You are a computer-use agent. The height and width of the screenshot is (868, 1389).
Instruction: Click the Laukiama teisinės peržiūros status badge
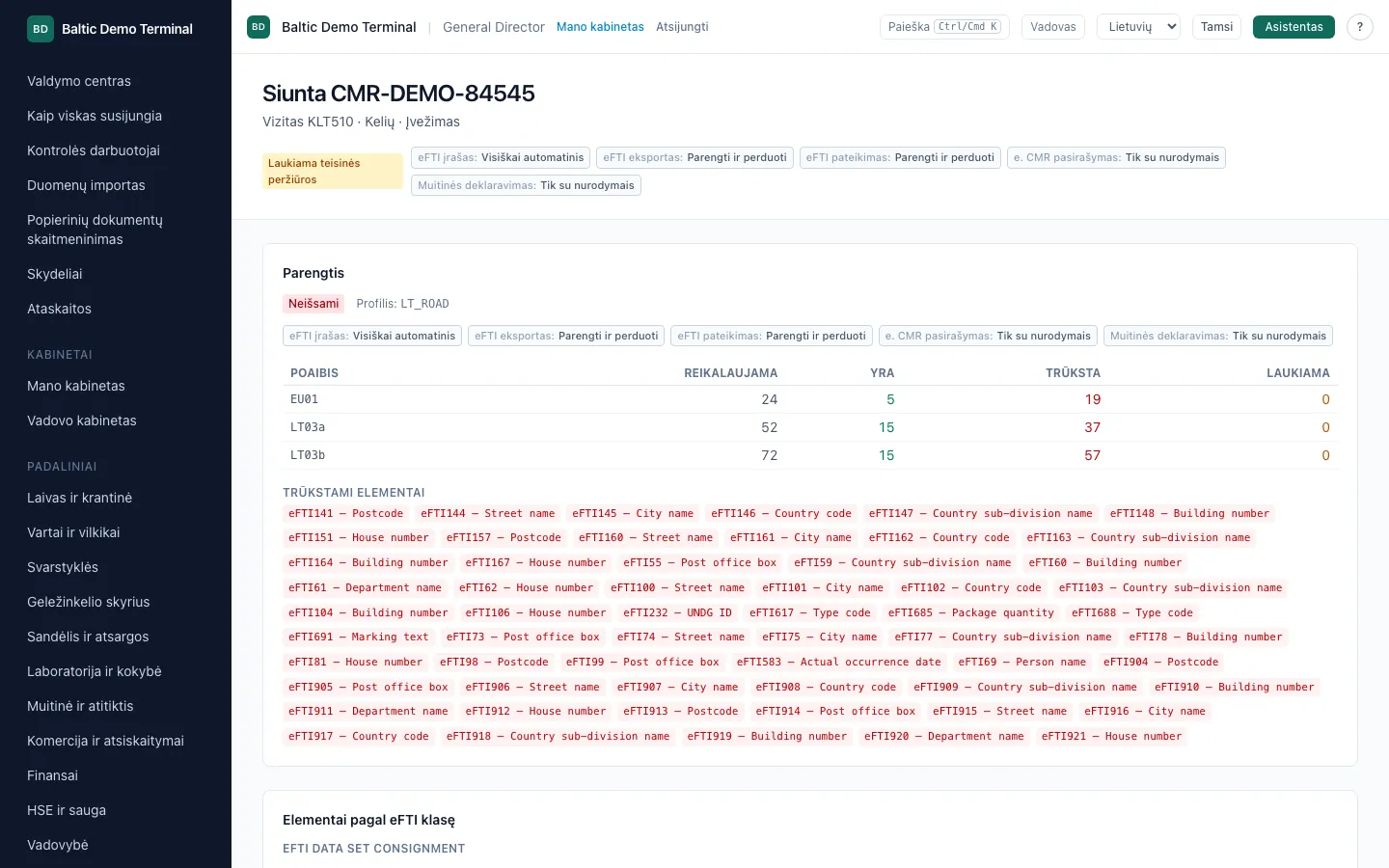click(333, 171)
